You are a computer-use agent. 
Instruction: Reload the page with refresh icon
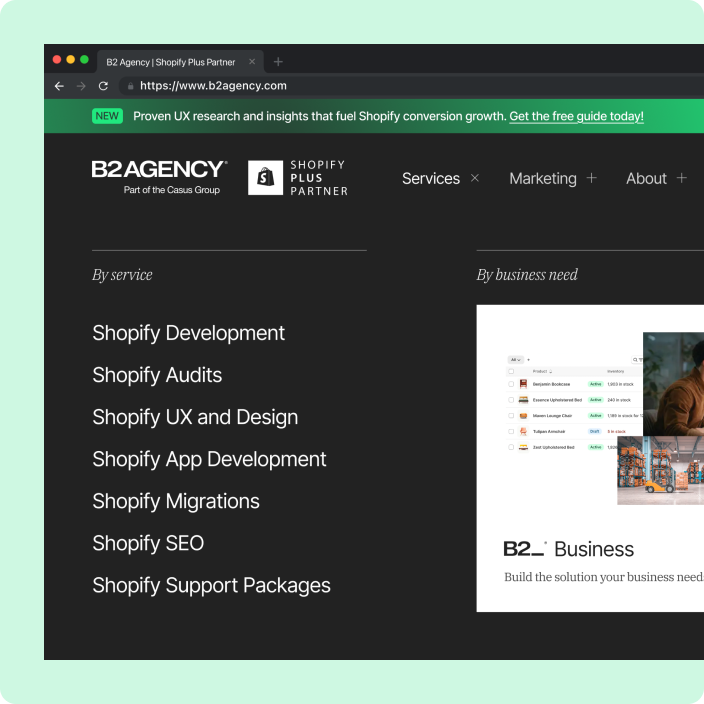coord(103,86)
